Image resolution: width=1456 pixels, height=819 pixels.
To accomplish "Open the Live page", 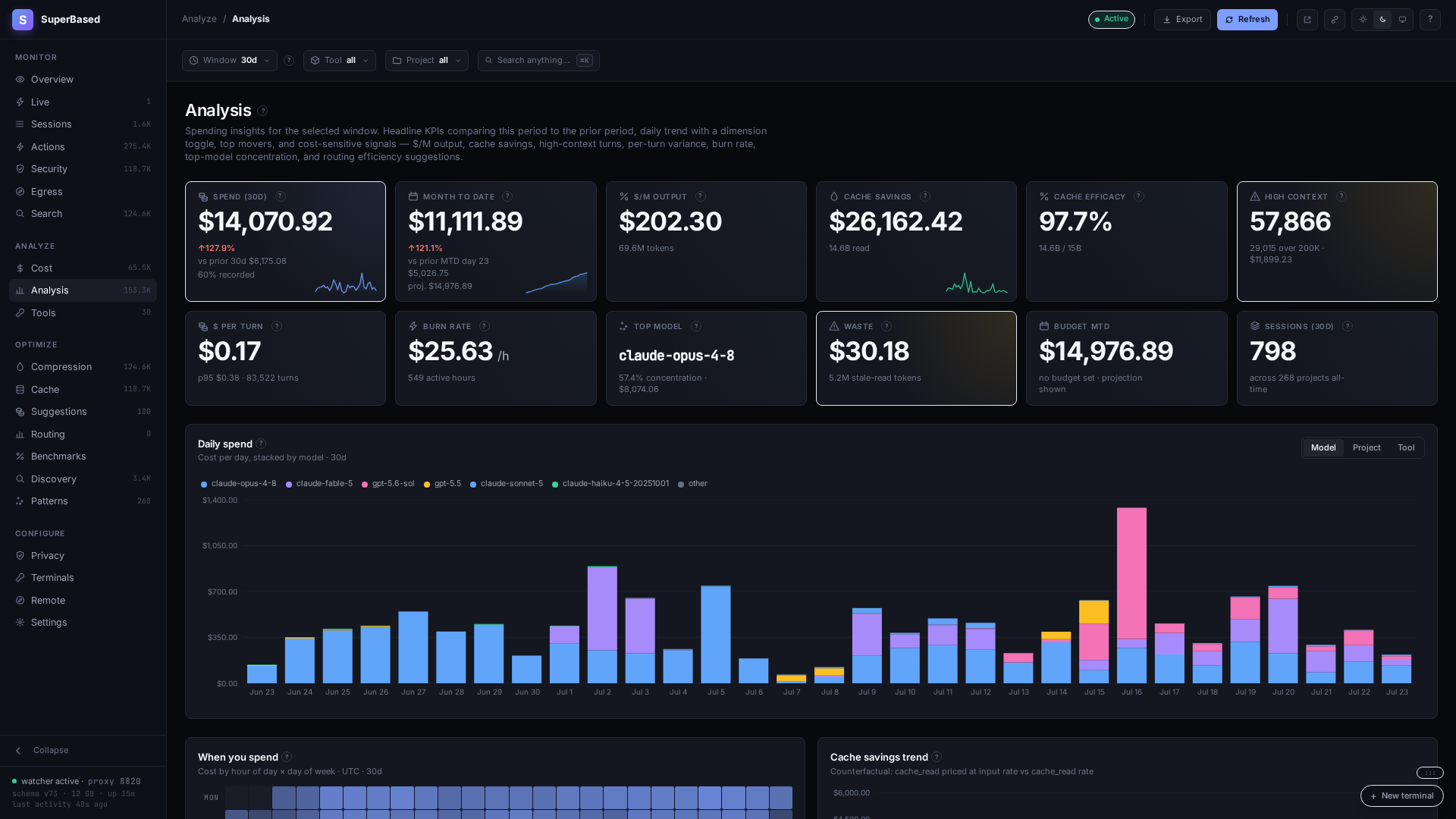I will pyautogui.click(x=83, y=102).
